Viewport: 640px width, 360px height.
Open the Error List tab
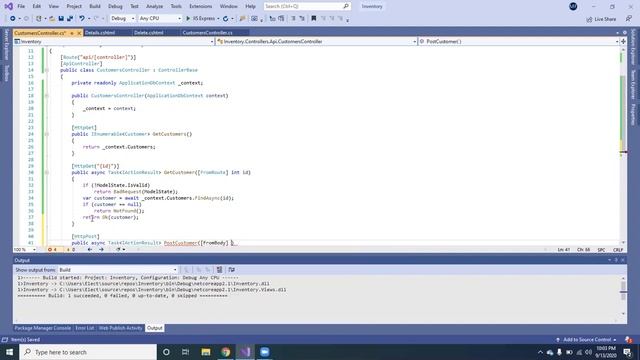coord(84,328)
